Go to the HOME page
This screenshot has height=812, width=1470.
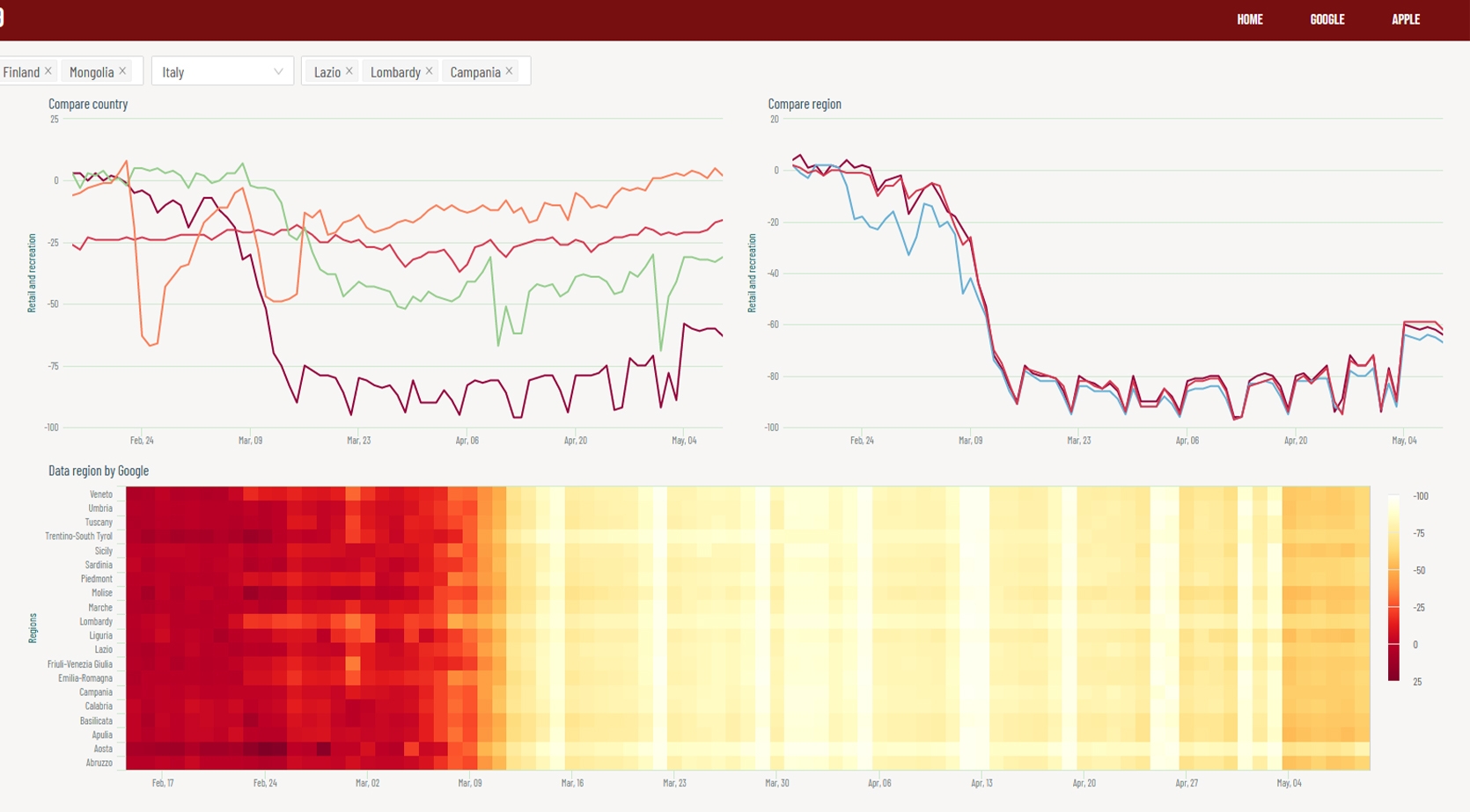[x=1250, y=19]
